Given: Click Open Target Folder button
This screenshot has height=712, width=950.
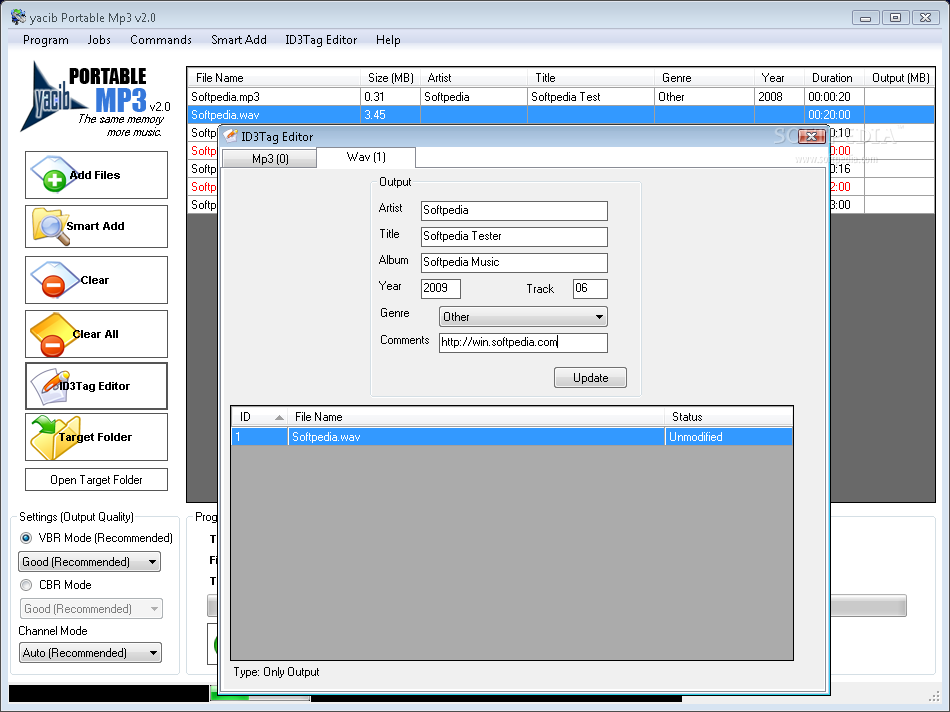Looking at the screenshot, I should [x=96, y=480].
